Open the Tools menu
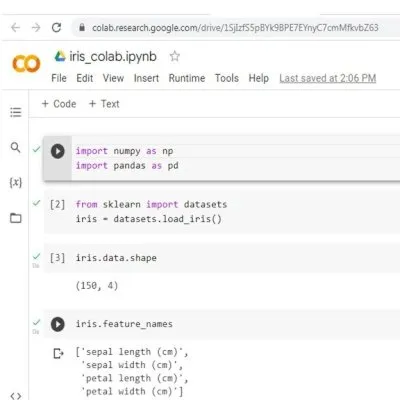The image size is (400, 400). (x=227, y=78)
